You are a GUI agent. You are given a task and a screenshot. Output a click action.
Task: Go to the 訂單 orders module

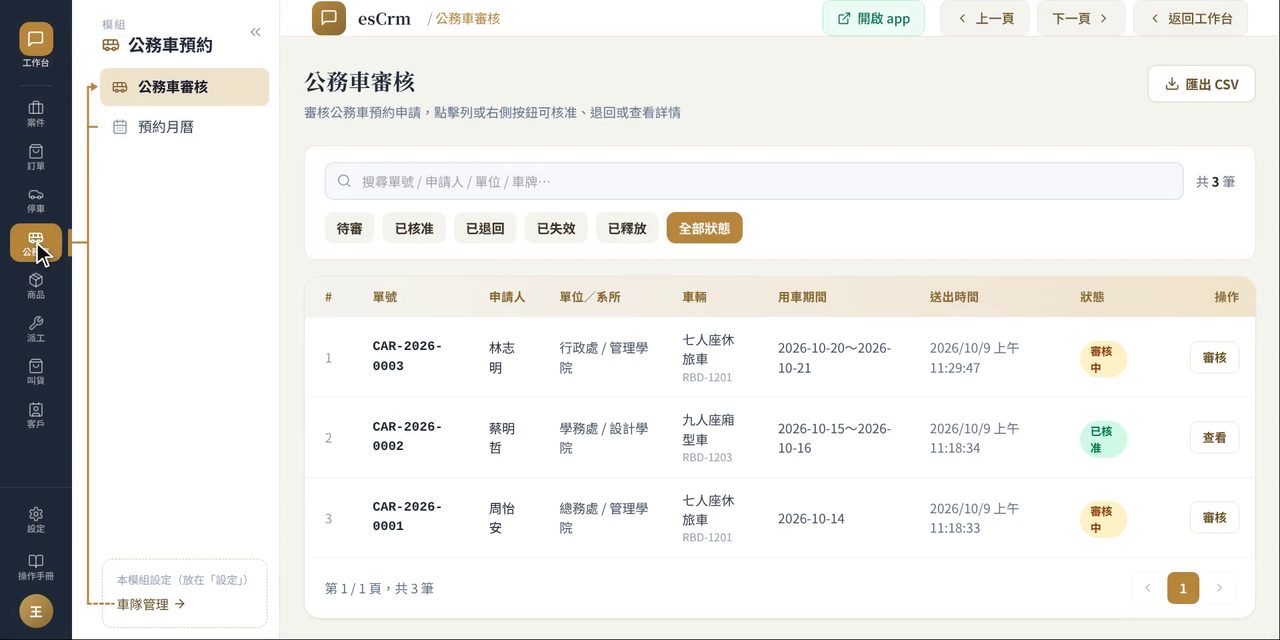click(36, 157)
